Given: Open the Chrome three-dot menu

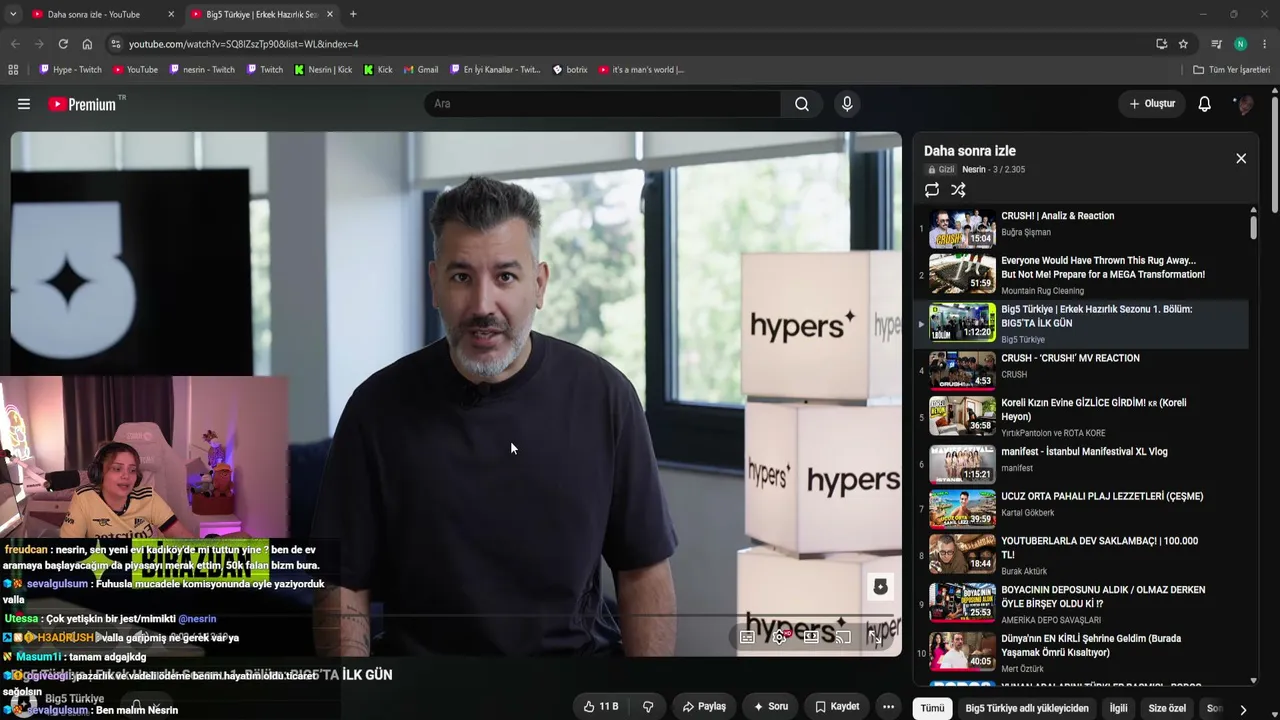Looking at the screenshot, I should tap(1265, 44).
